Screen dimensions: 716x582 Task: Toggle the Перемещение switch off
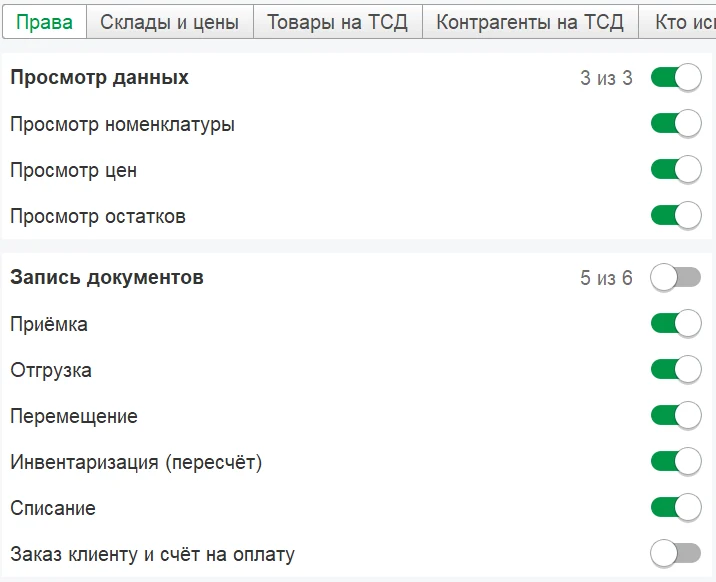click(676, 416)
